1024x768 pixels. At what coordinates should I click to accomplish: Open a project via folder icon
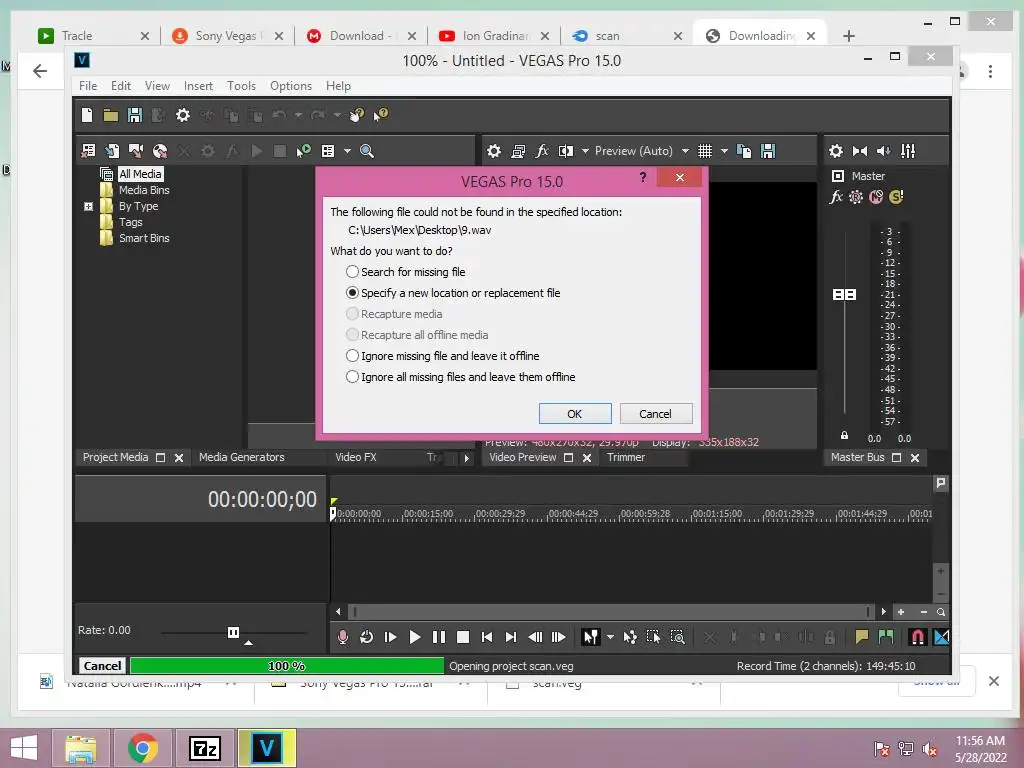pyautogui.click(x=110, y=116)
